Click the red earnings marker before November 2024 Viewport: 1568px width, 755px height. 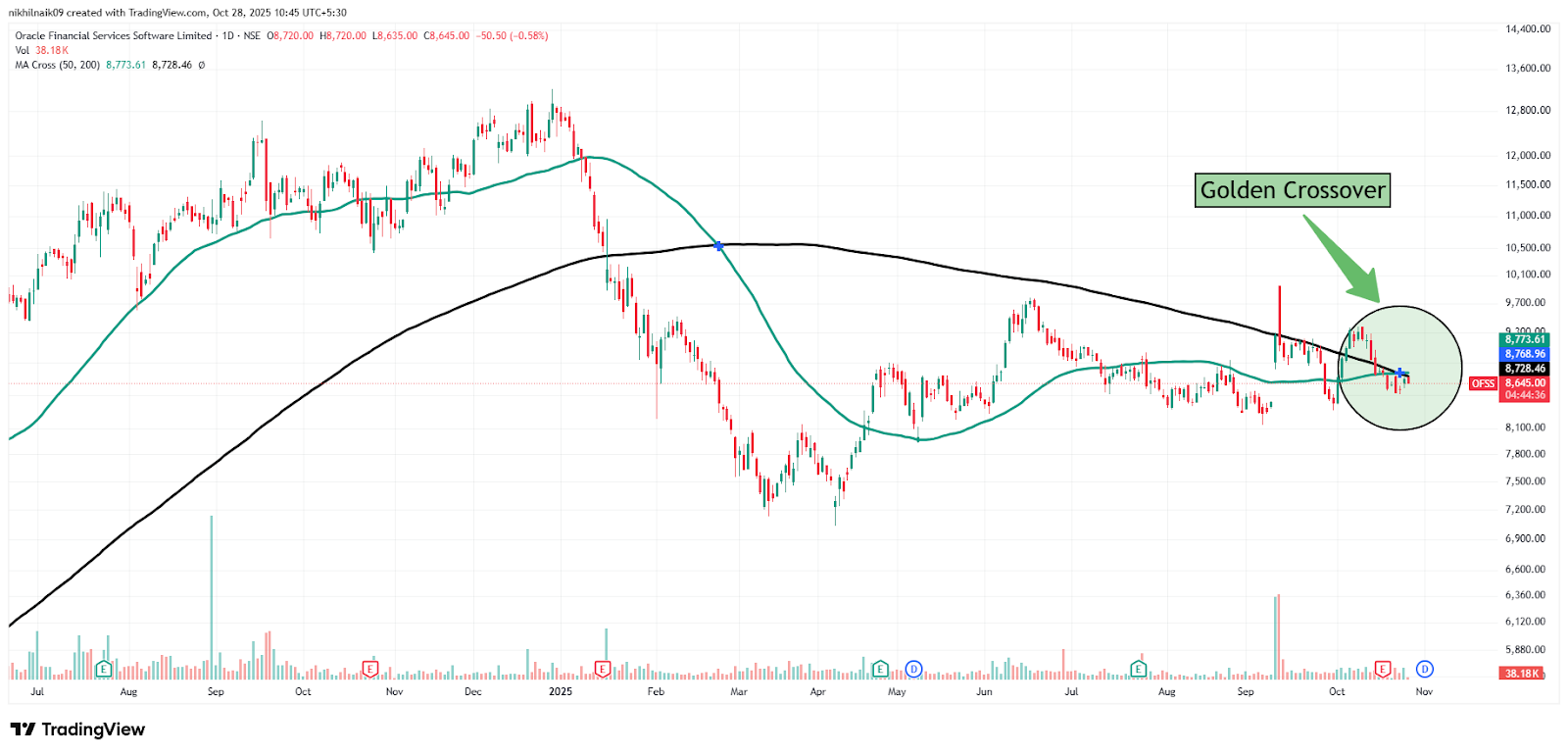(370, 669)
